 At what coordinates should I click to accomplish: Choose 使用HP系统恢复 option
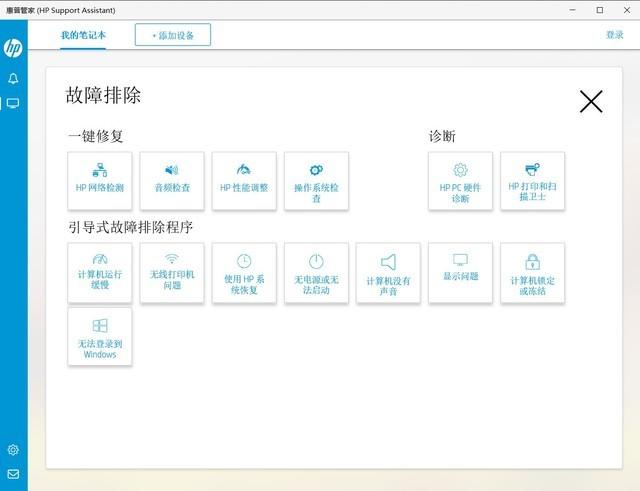point(244,272)
